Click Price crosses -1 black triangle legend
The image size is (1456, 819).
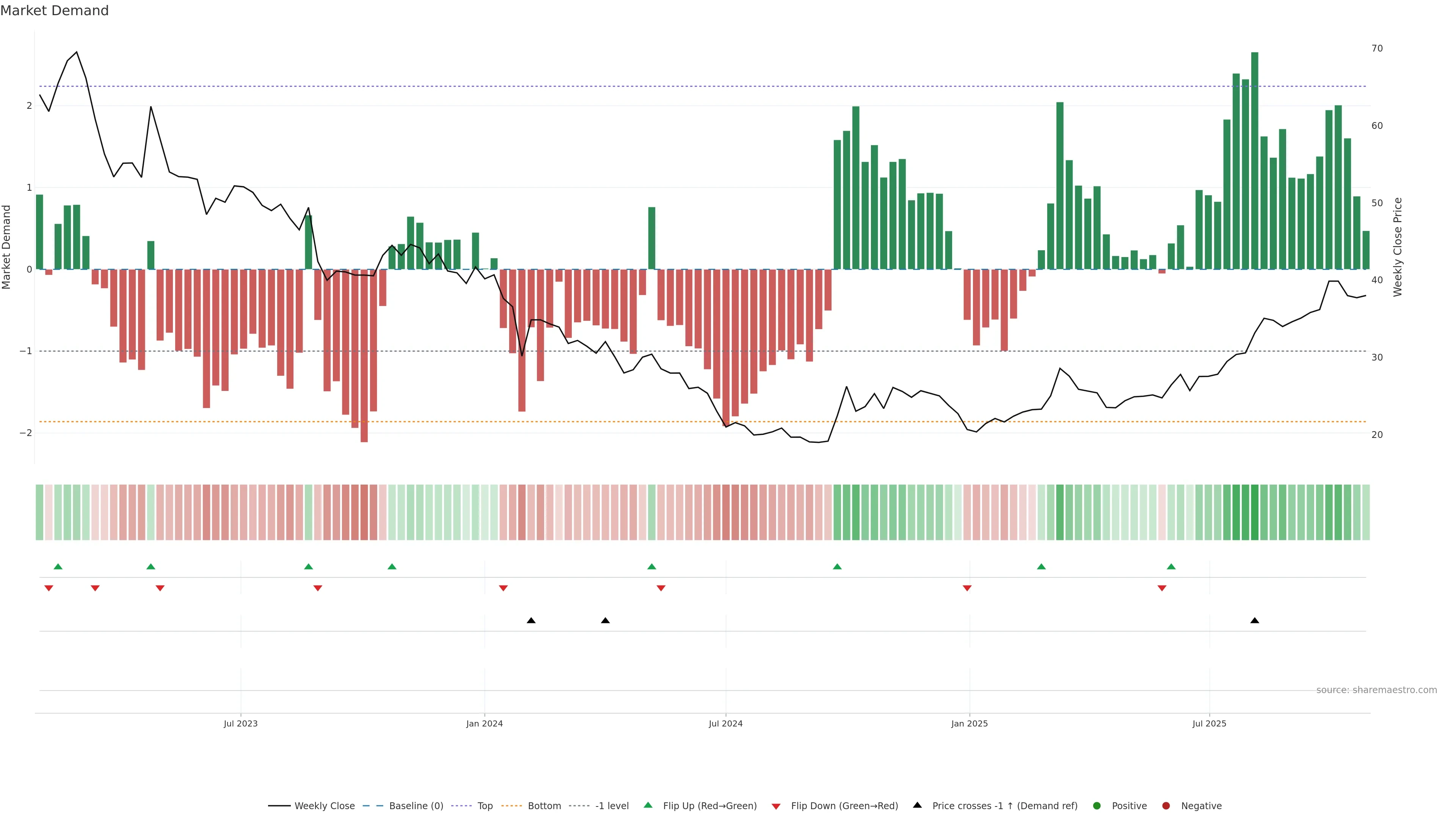(x=917, y=805)
